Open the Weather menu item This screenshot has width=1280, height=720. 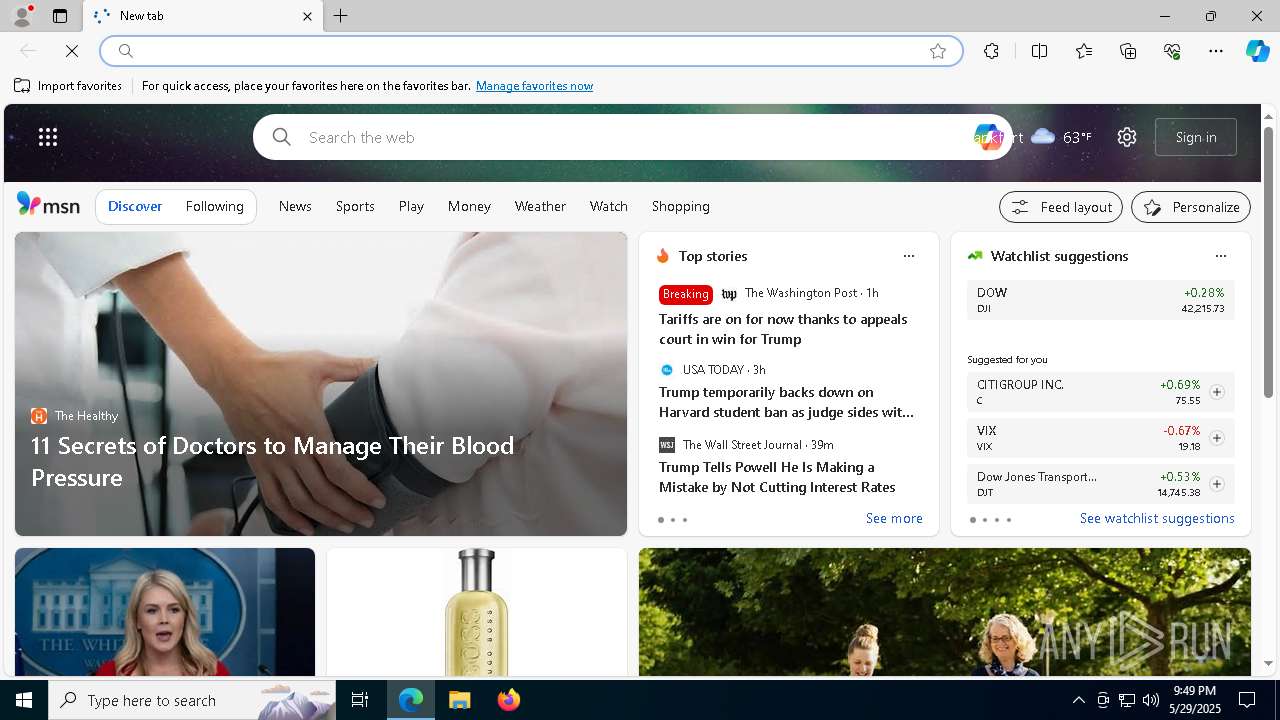[540, 206]
